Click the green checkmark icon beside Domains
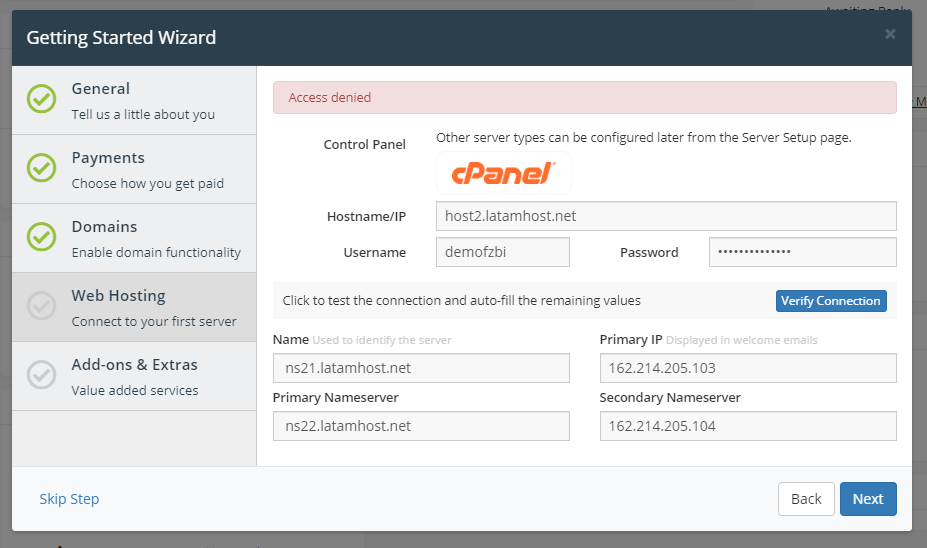Viewport: 927px width, 548px height. (x=41, y=237)
